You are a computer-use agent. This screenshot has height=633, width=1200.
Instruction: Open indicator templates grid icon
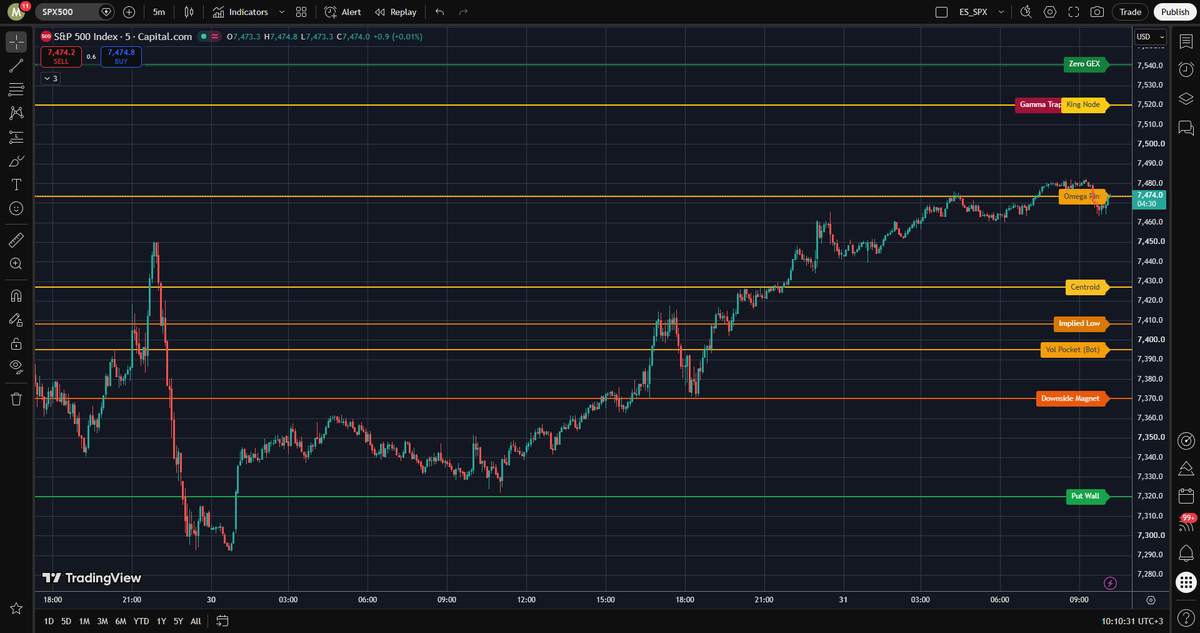[x=301, y=12]
